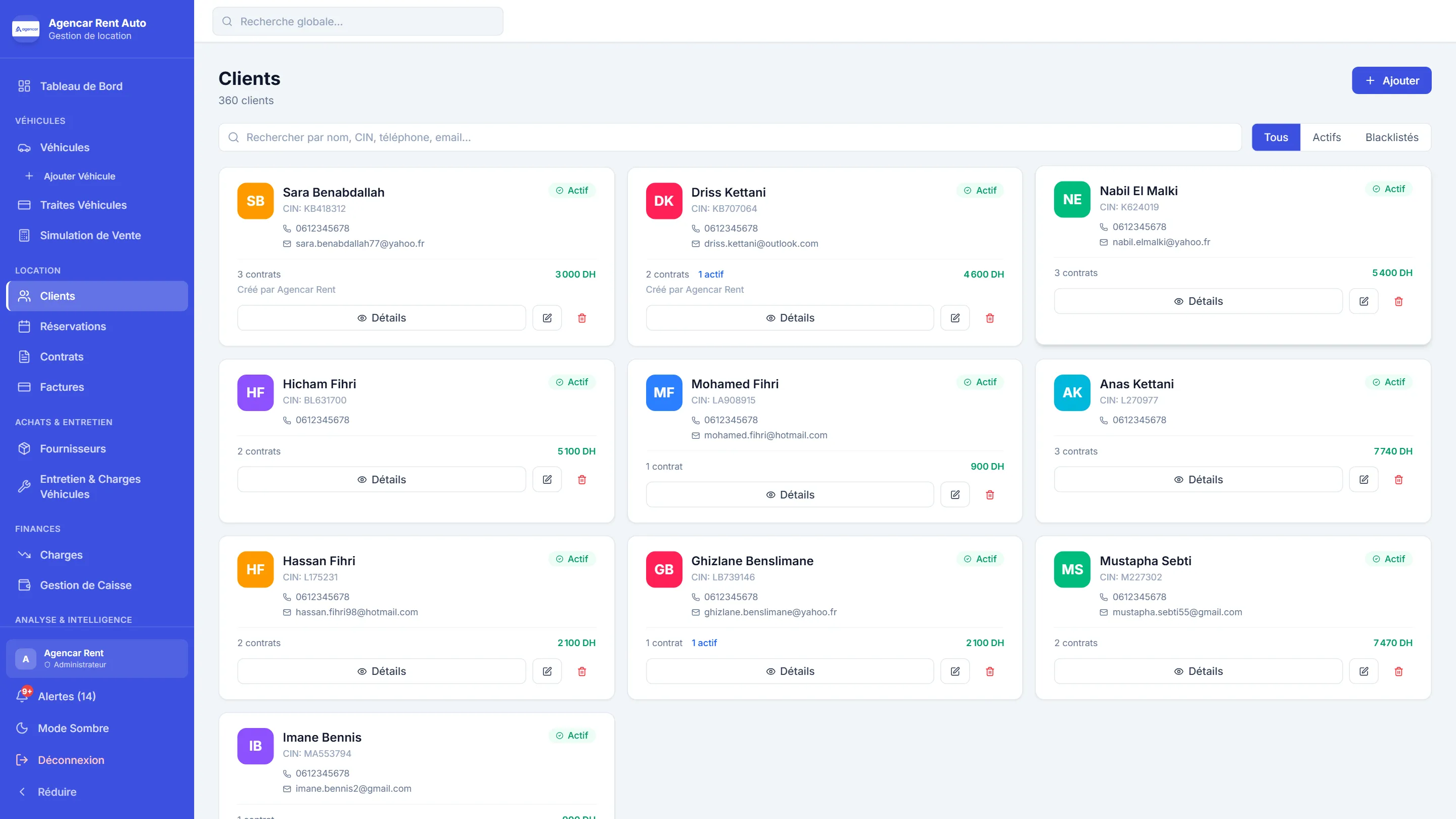Viewport: 1456px width, 819px height.
Task: Click the '1 actif' link on Ghizlane Benslimane
Action: click(x=704, y=643)
